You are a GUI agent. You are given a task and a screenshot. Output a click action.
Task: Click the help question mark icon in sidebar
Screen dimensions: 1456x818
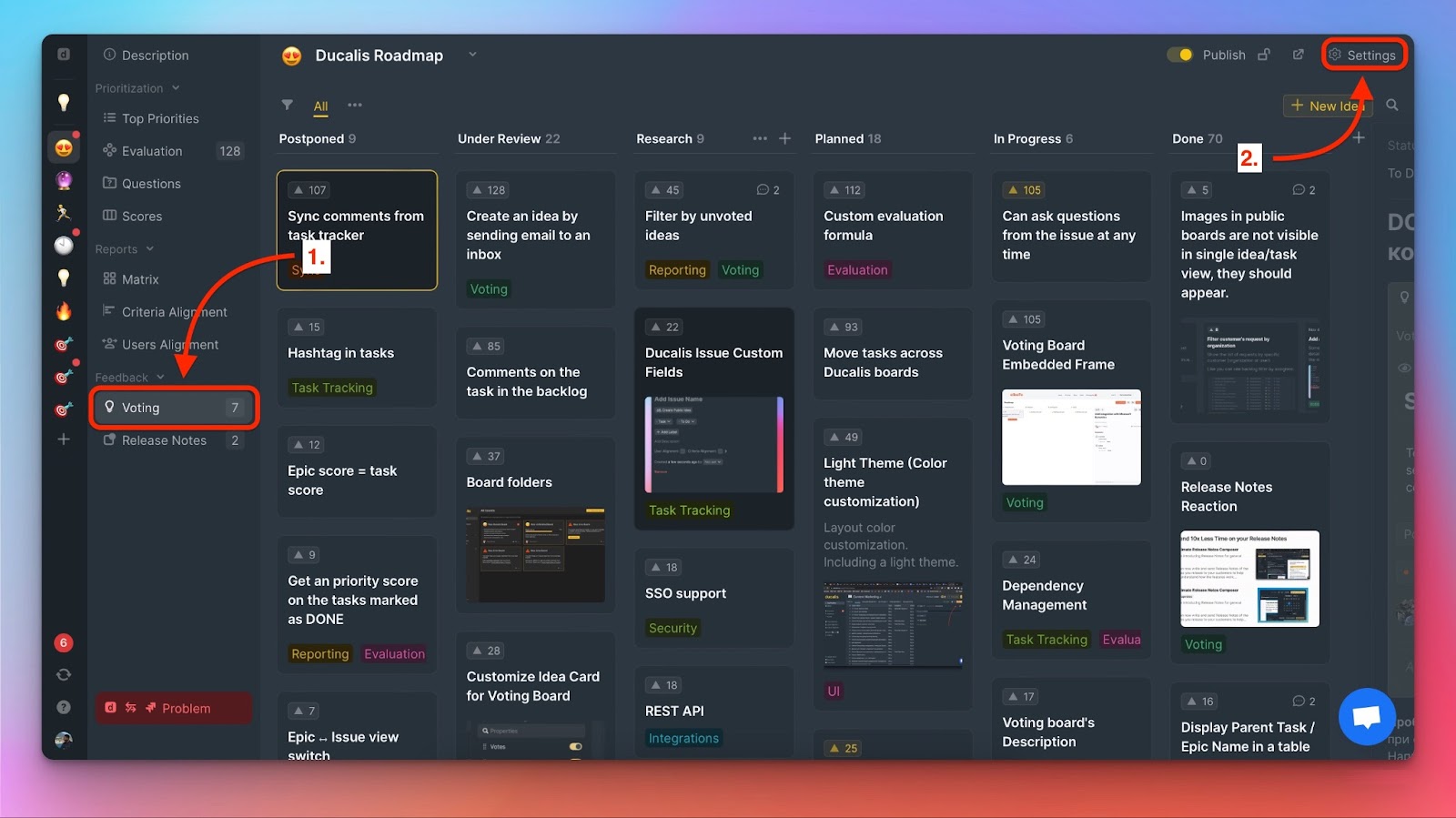pyautogui.click(x=64, y=707)
